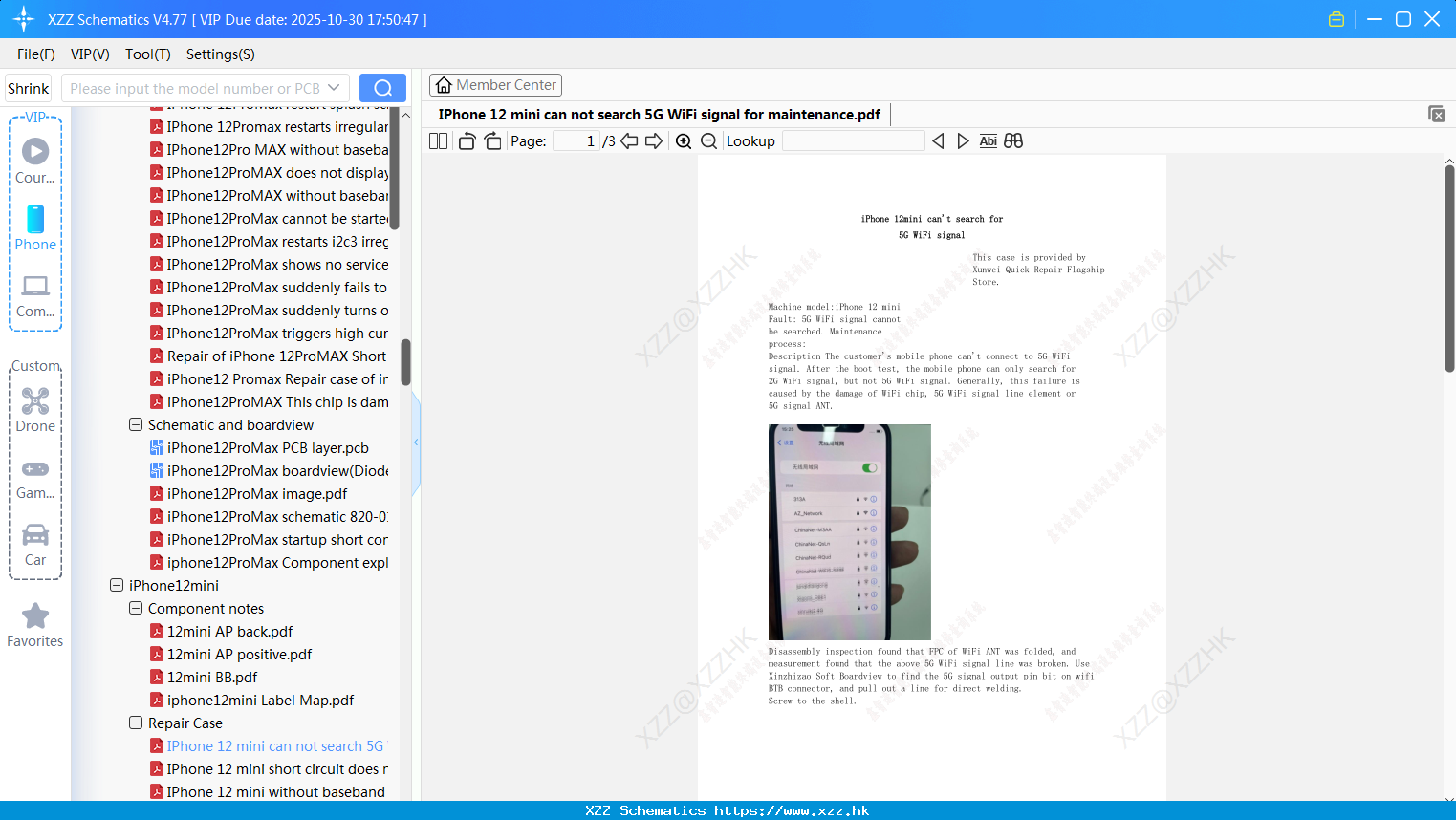
Task: Open iPhone12ProMax image.pdf
Action: tap(257, 494)
